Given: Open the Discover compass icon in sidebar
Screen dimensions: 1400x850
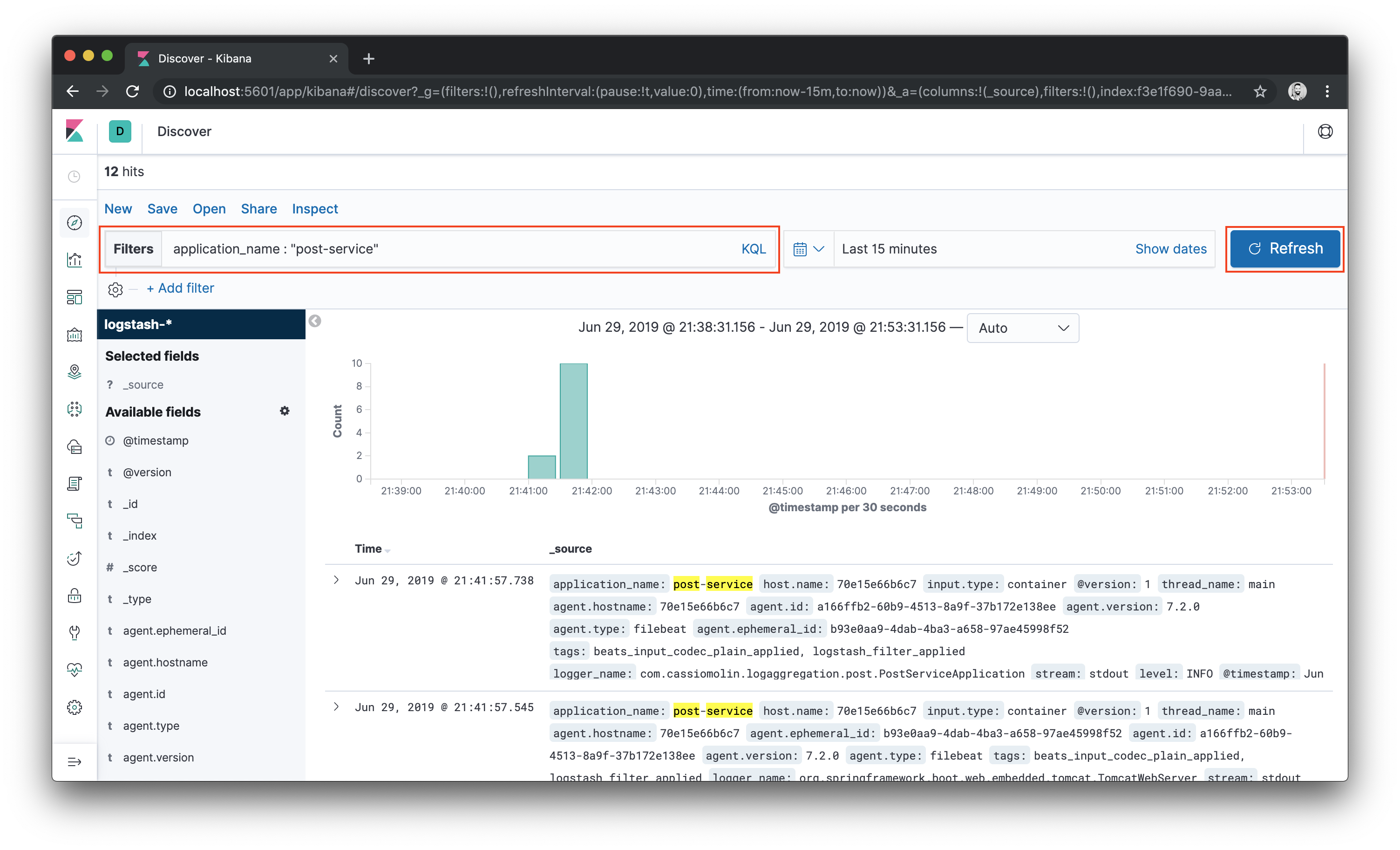Looking at the screenshot, I should [x=75, y=223].
